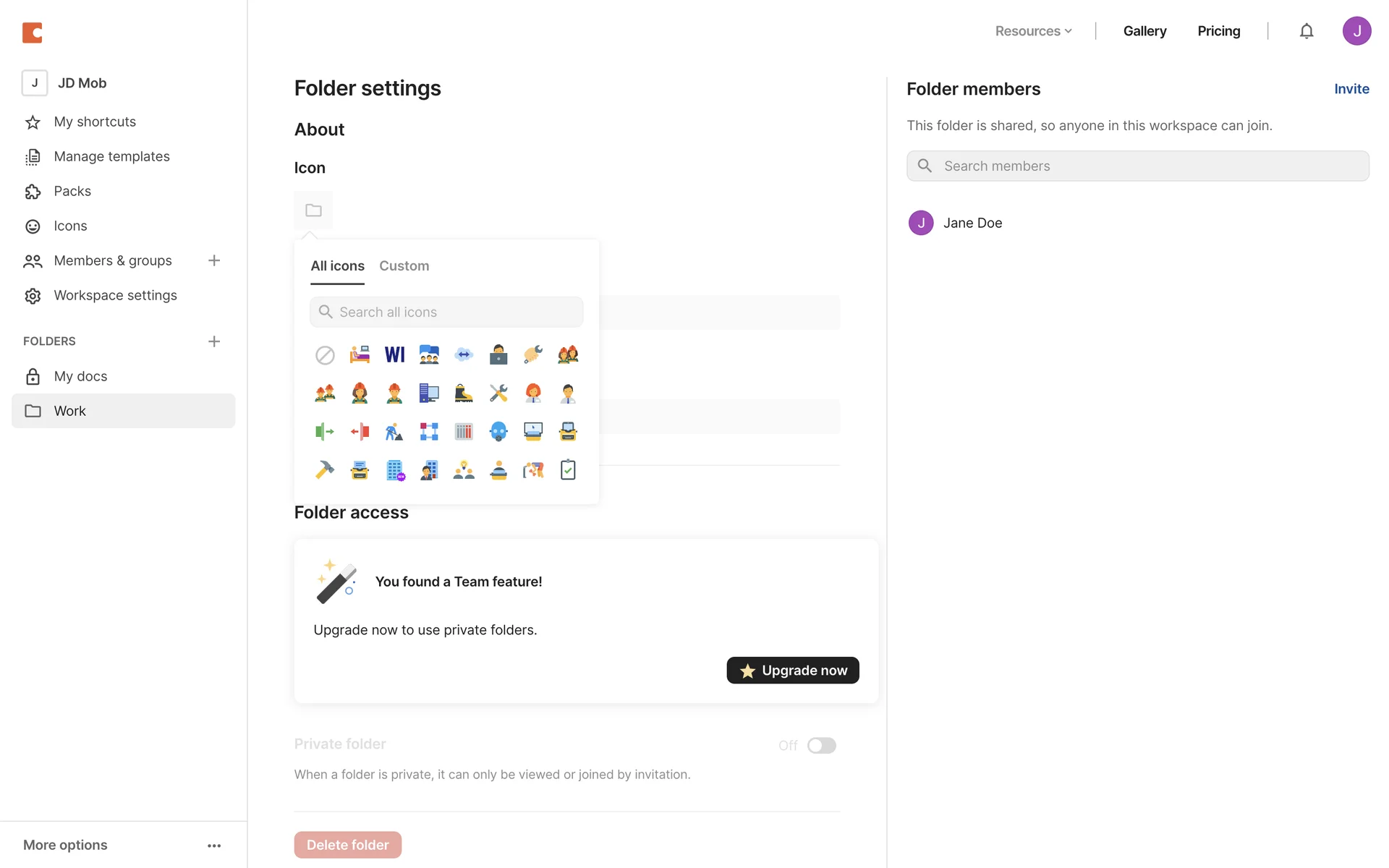Select the gas mask icon
Image resolution: width=1389 pixels, height=868 pixels.
click(498, 432)
